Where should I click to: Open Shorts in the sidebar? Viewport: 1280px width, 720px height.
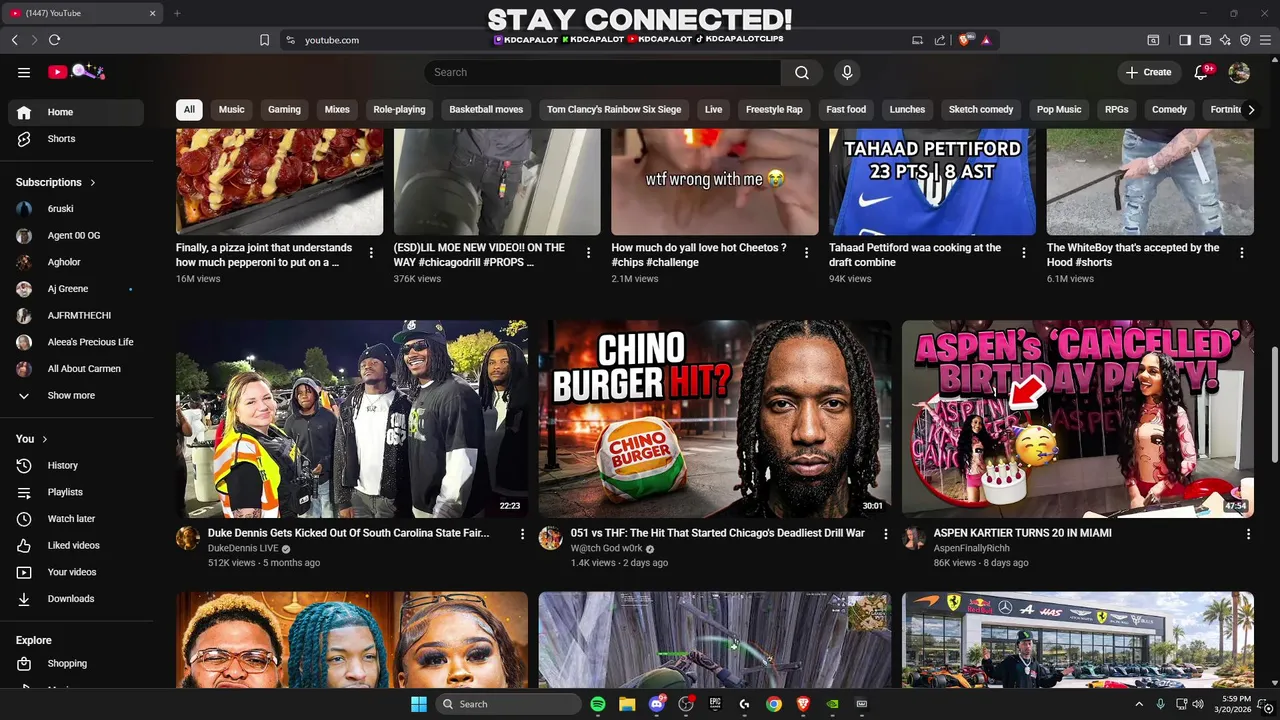pos(76,139)
